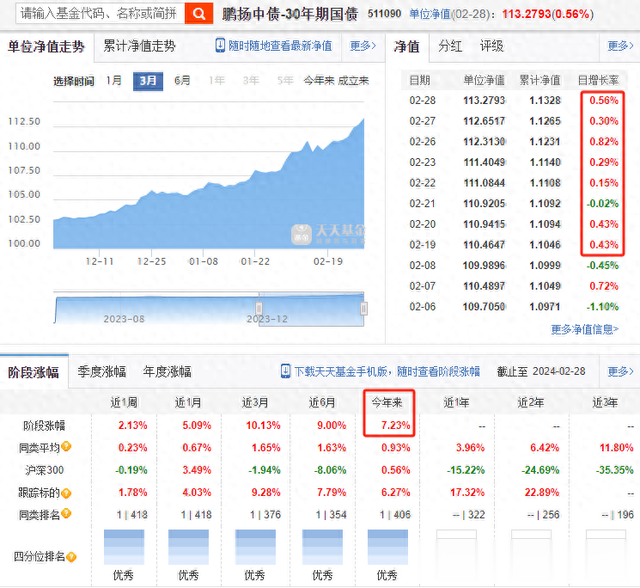
Task: Click the fund code 511090
Action: pyautogui.click(x=384, y=14)
